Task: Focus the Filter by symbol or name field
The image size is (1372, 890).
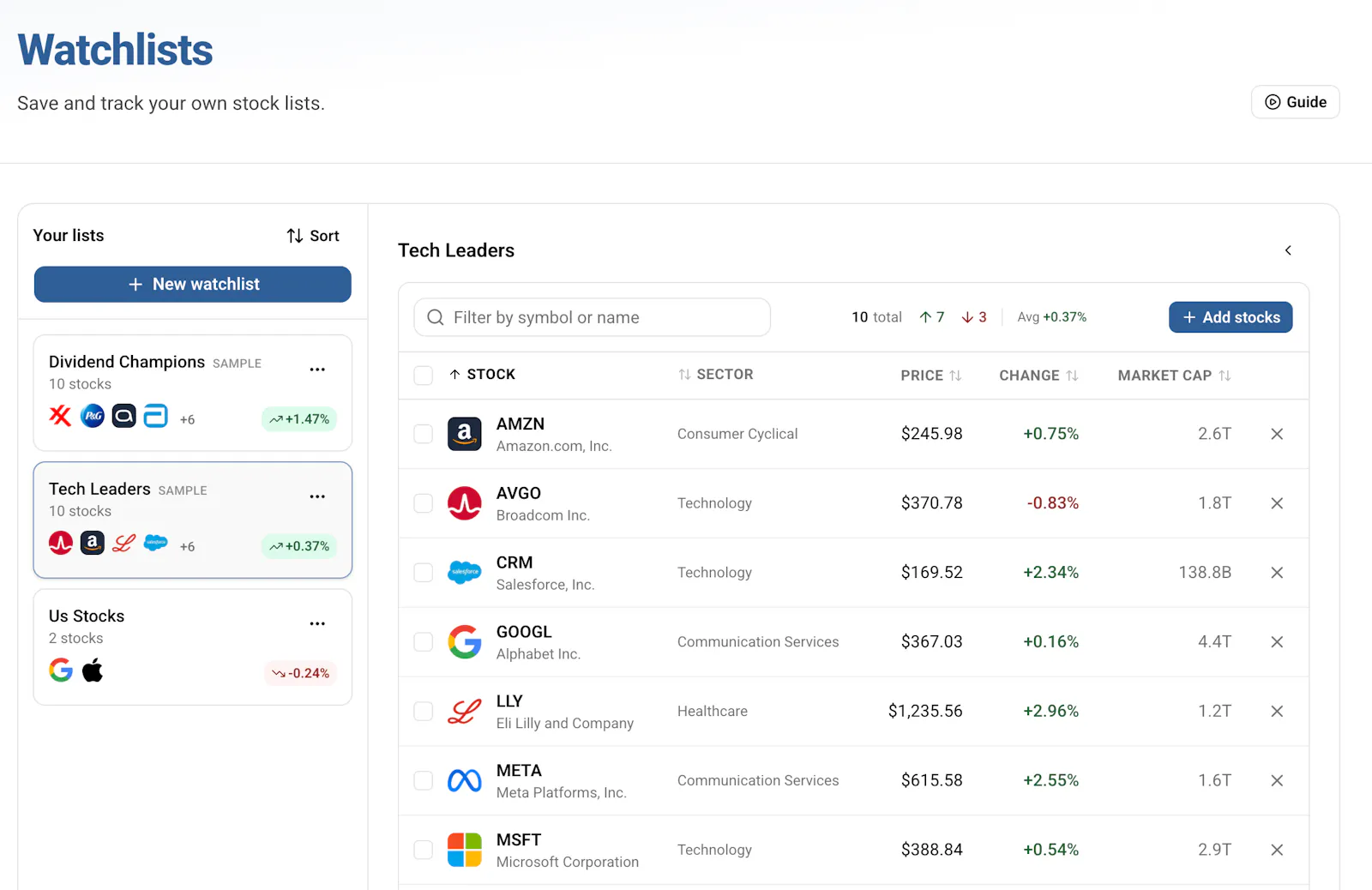Action: pos(592,317)
